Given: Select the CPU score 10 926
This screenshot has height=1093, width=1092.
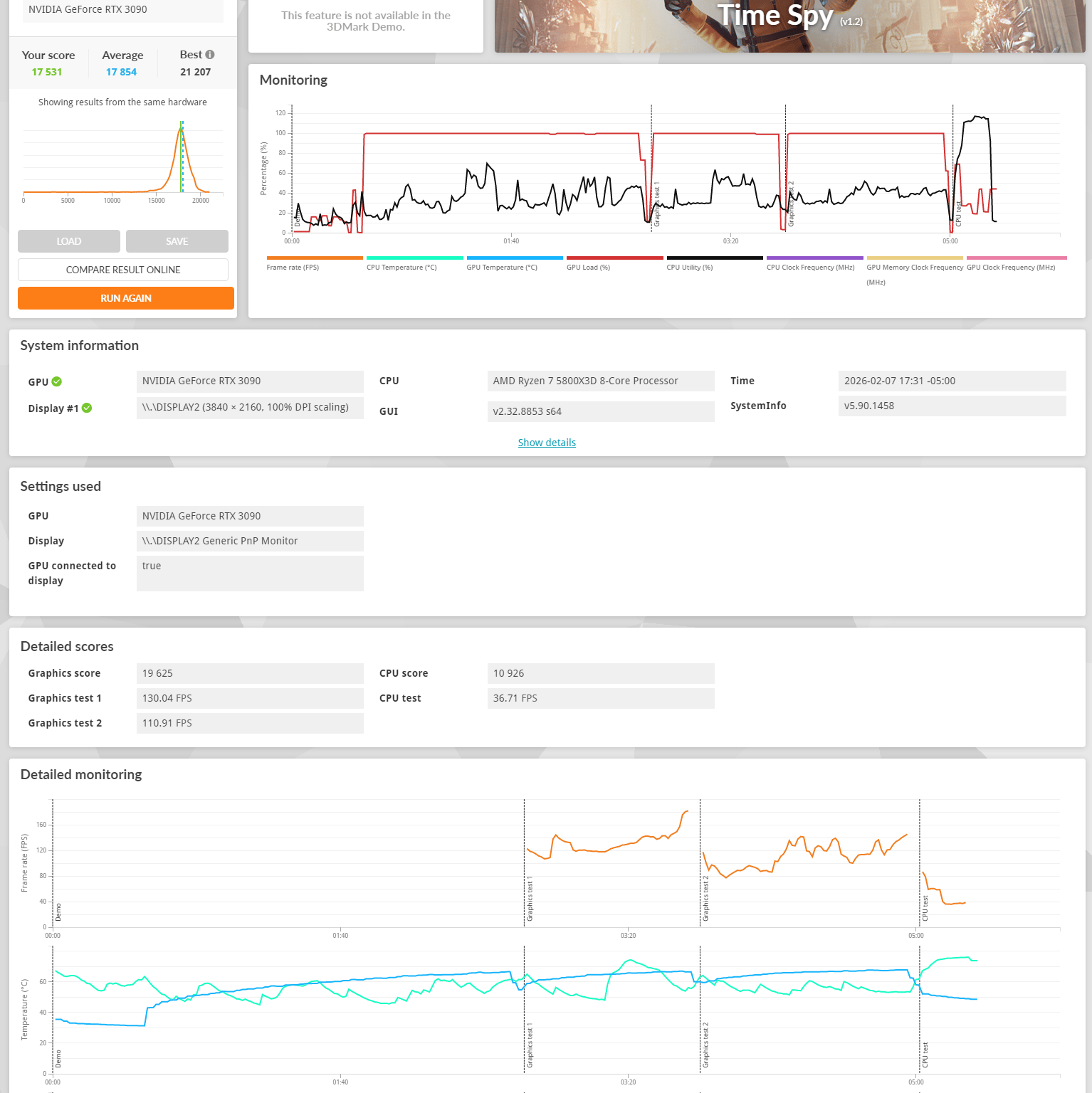Looking at the screenshot, I should (x=601, y=673).
